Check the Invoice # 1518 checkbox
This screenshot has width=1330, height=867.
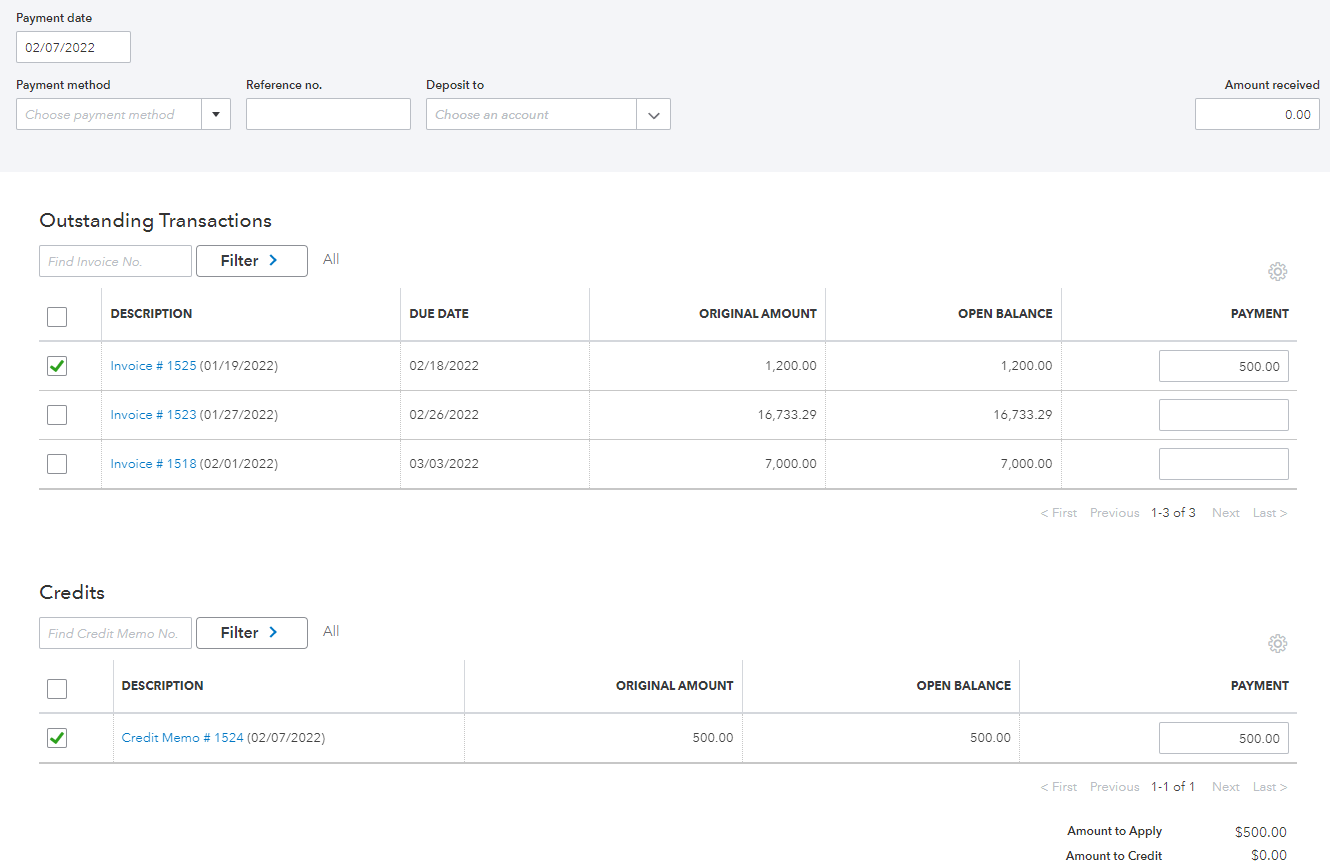[x=57, y=464]
